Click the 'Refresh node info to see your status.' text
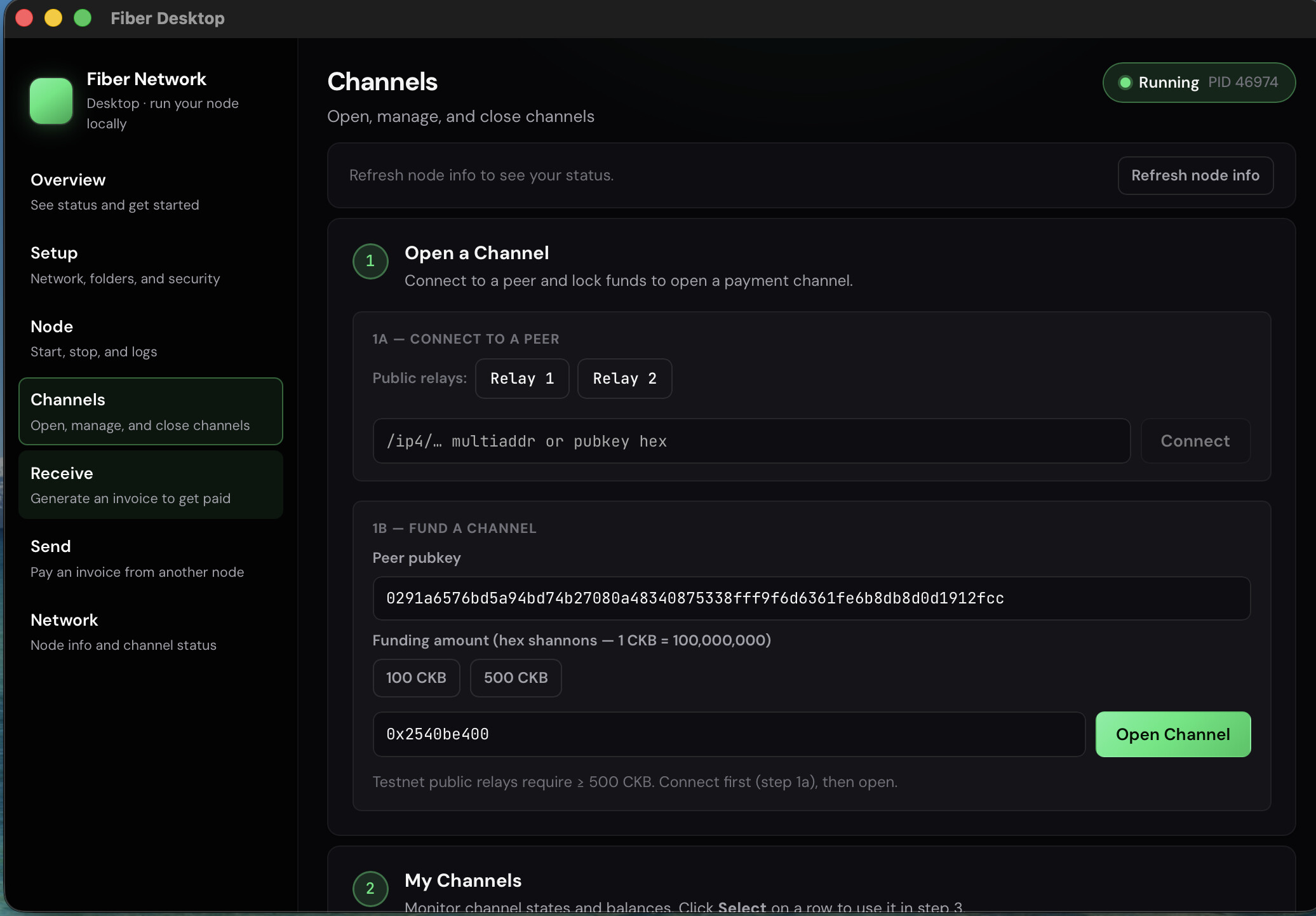1316x916 pixels. tap(481, 175)
